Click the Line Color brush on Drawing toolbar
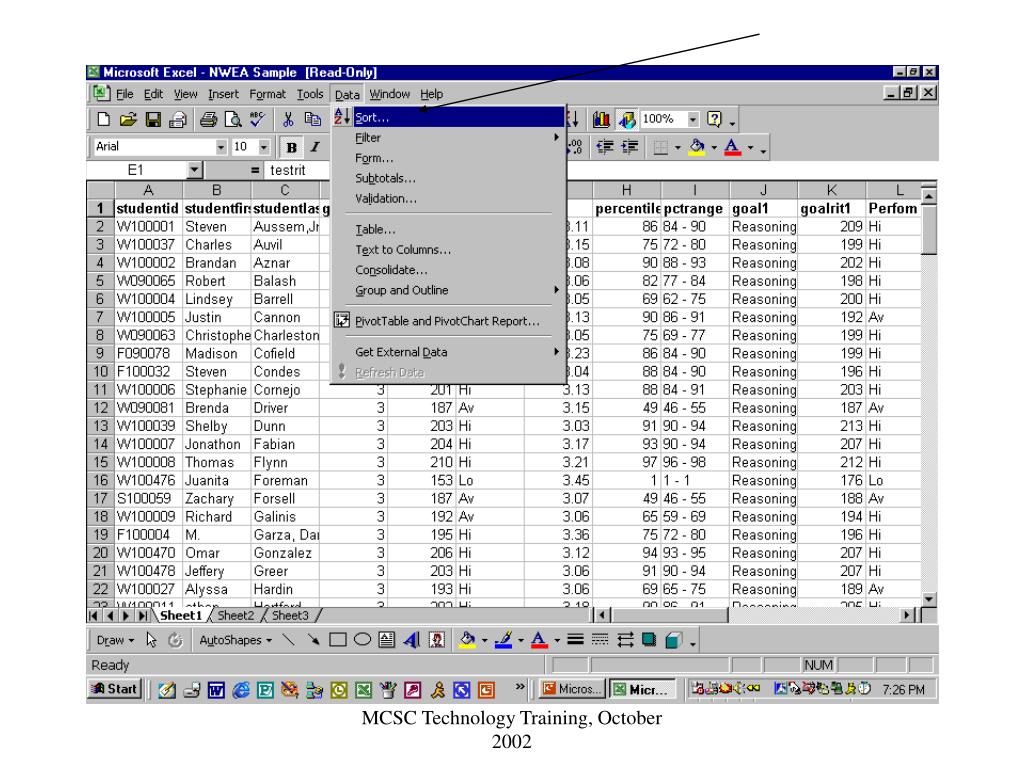The height and width of the screenshot is (768, 1024). tap(503, 640)
